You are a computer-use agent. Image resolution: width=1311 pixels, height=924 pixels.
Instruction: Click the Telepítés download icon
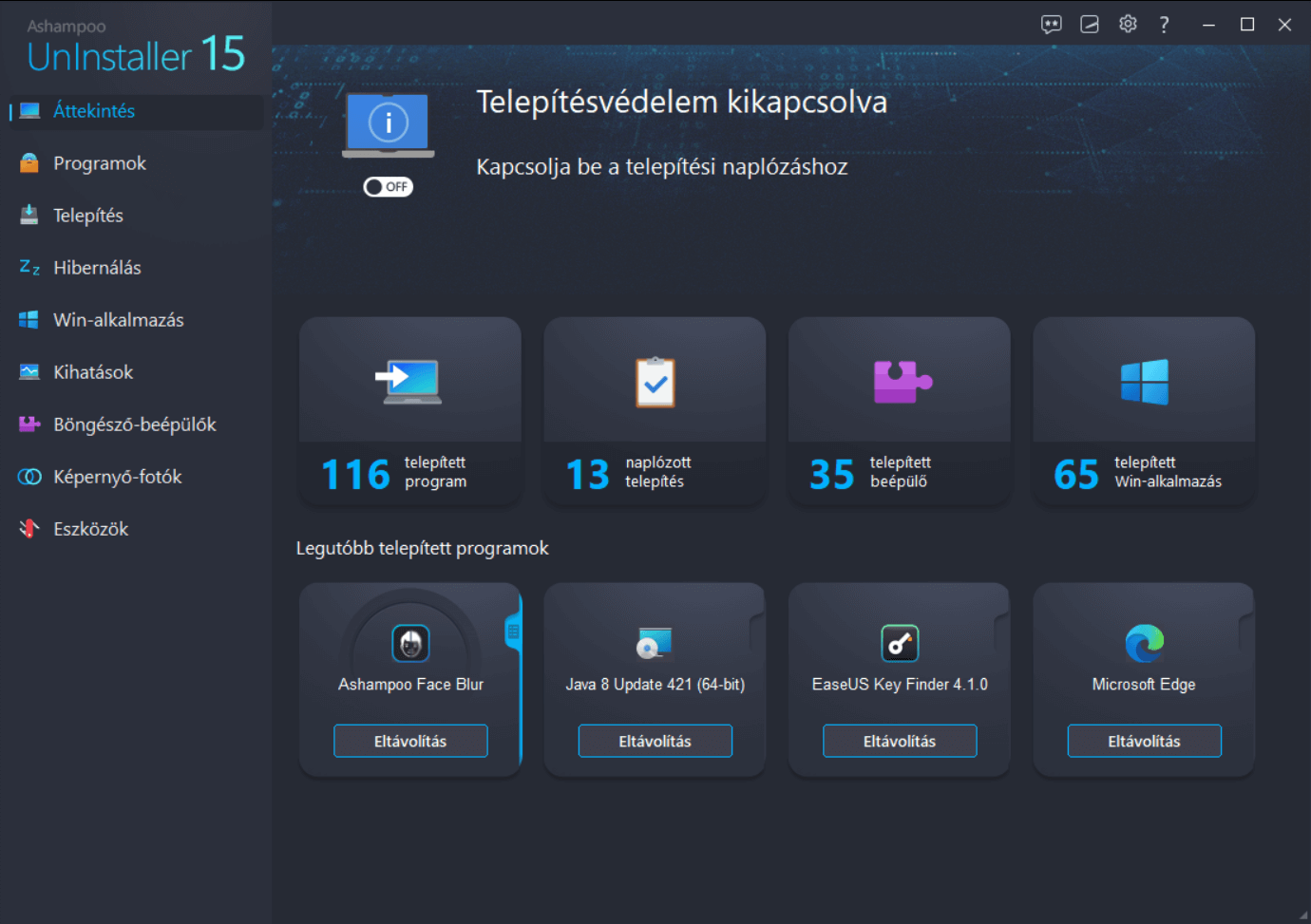click(29, 216)
